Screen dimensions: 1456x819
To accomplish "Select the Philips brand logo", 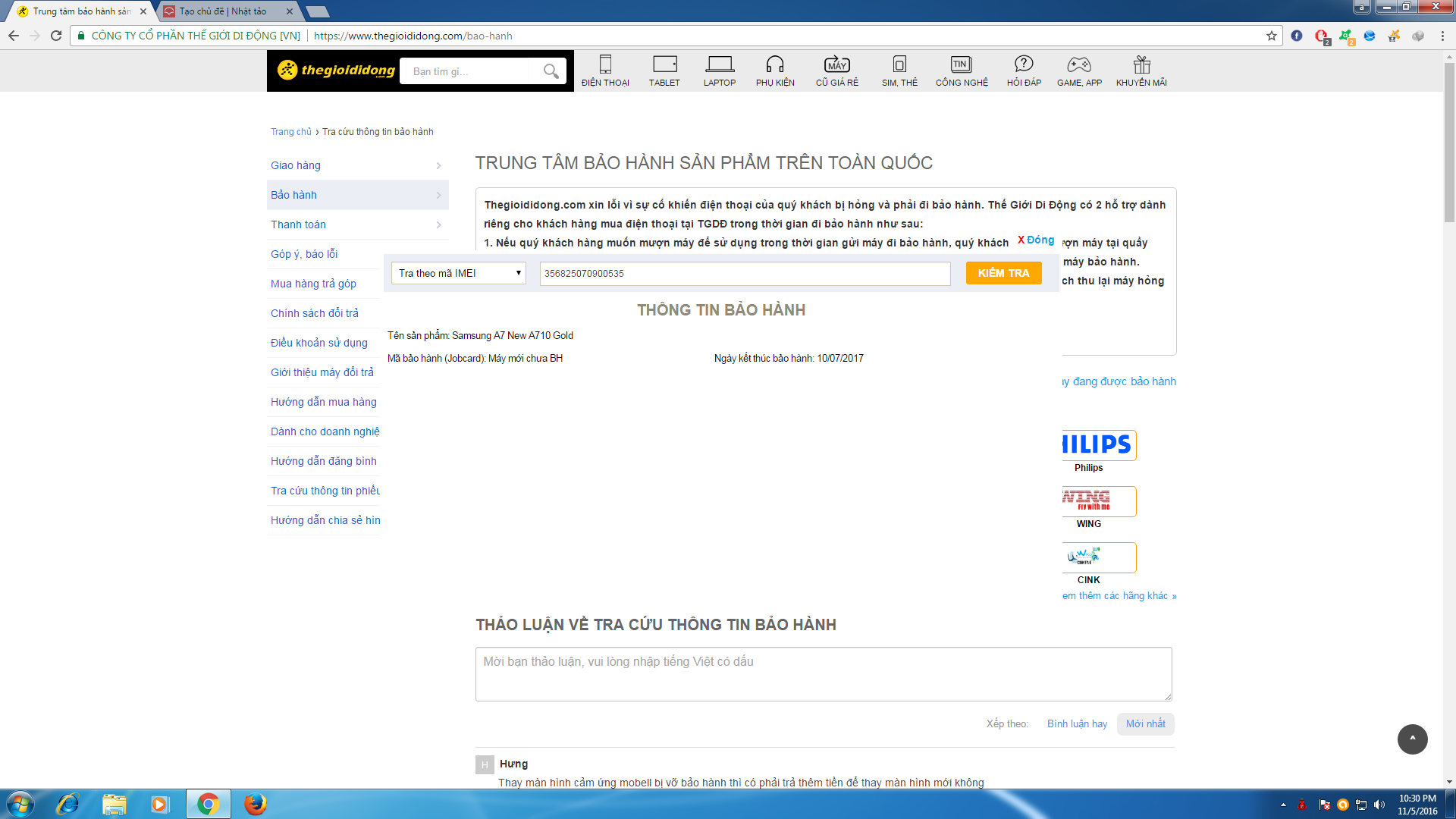I will pos(1099,445).
